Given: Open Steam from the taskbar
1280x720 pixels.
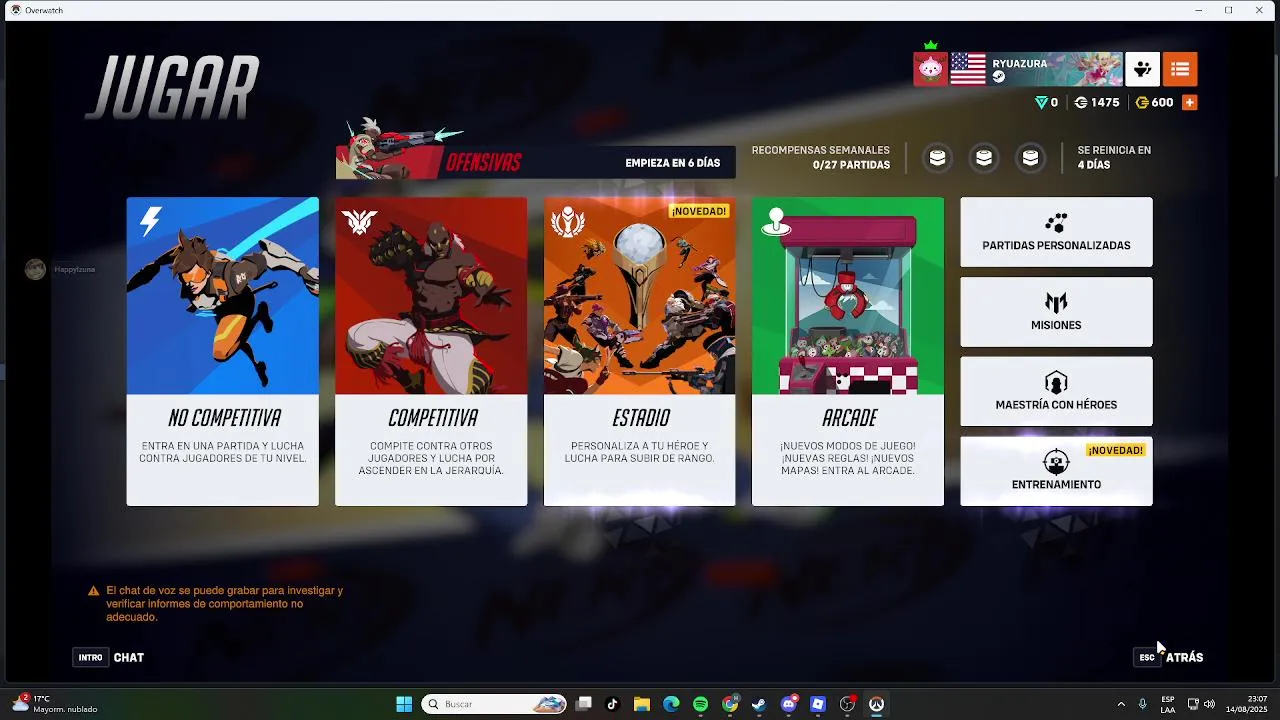Looking at the screenshot, I should click(x=759, y=704).
